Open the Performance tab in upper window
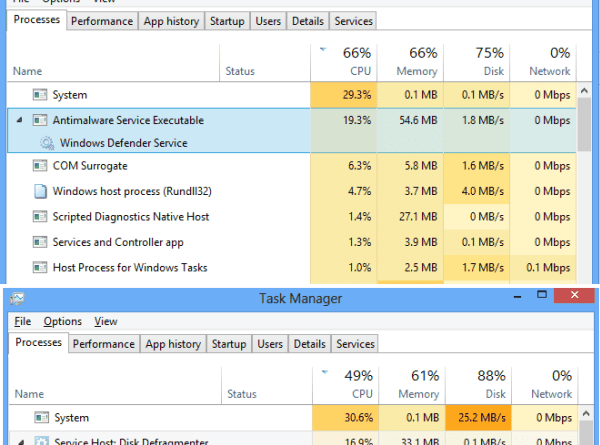 [102, 21]
